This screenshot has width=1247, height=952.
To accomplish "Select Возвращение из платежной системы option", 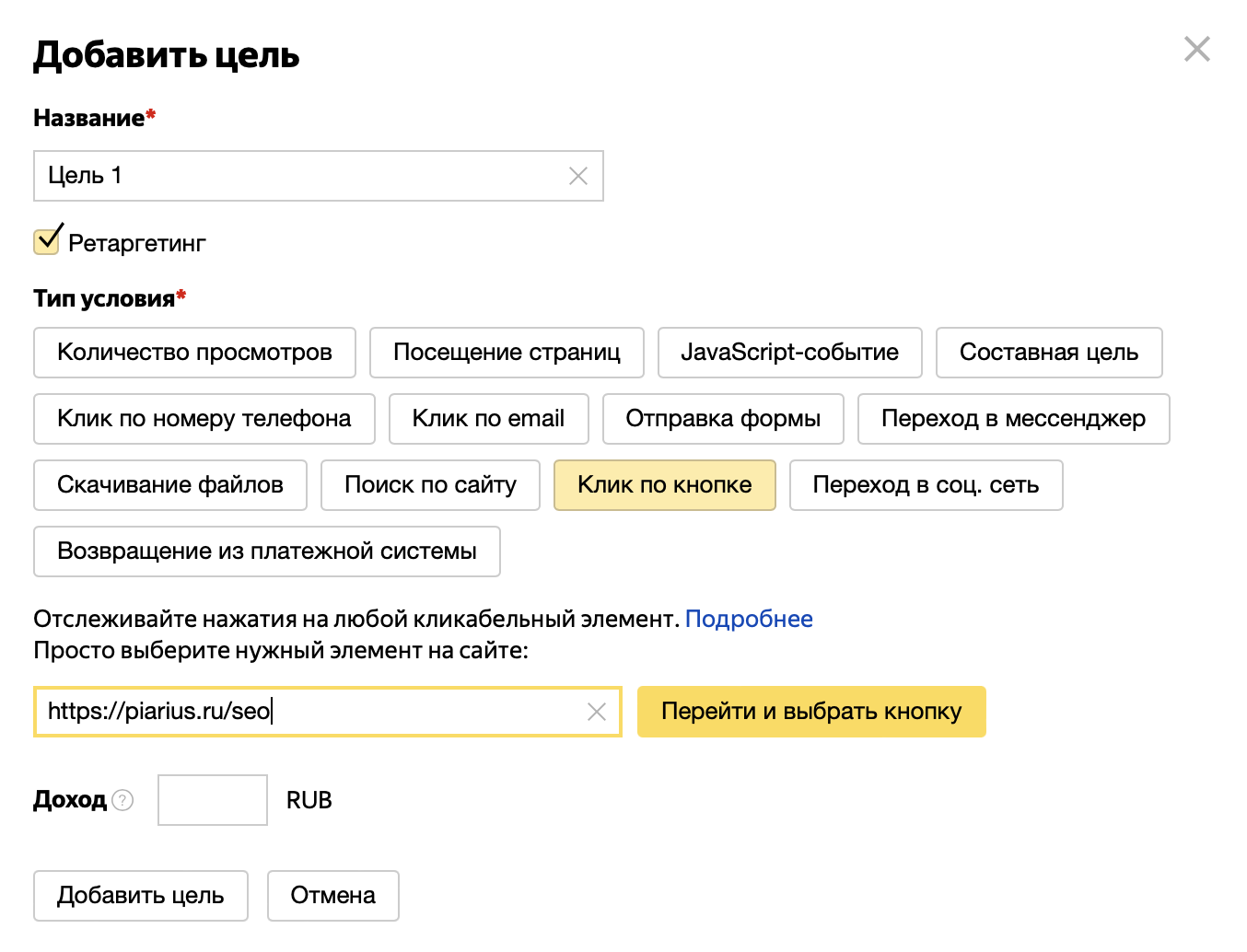I will (x=267, y=551).
